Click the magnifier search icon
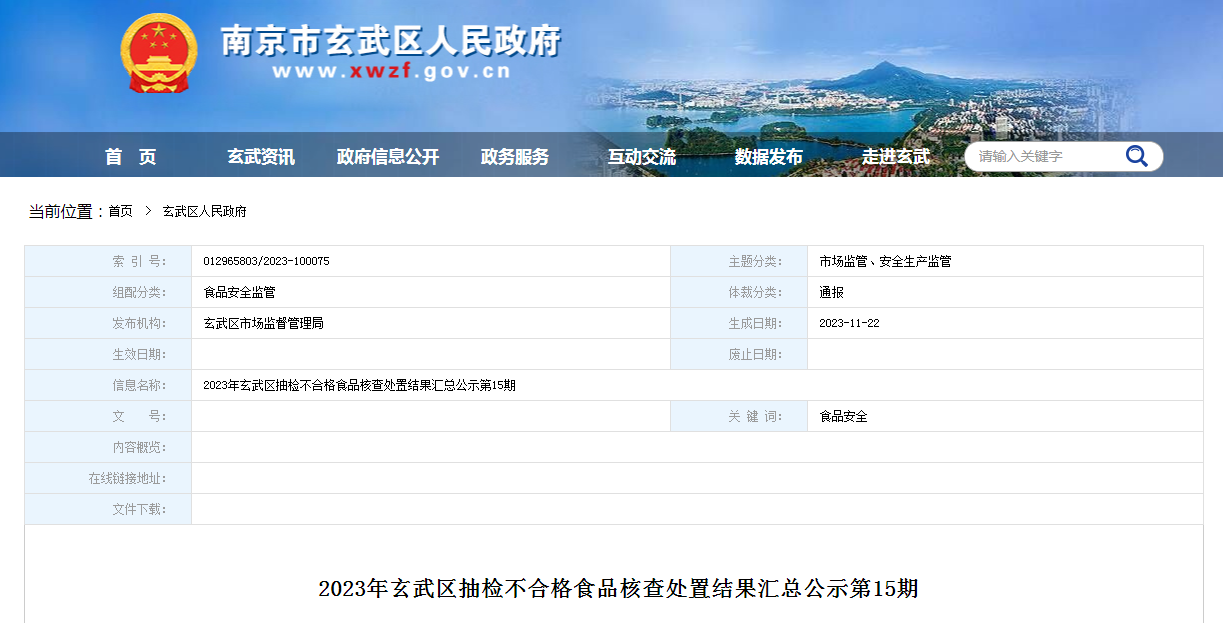This screenshot has height=623, width=1223. pyautogui.click(x=1136, y=156)
